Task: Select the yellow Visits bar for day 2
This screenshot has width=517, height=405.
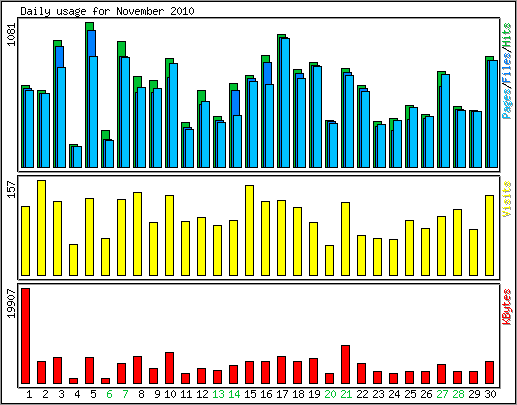Action: [42, 228]
